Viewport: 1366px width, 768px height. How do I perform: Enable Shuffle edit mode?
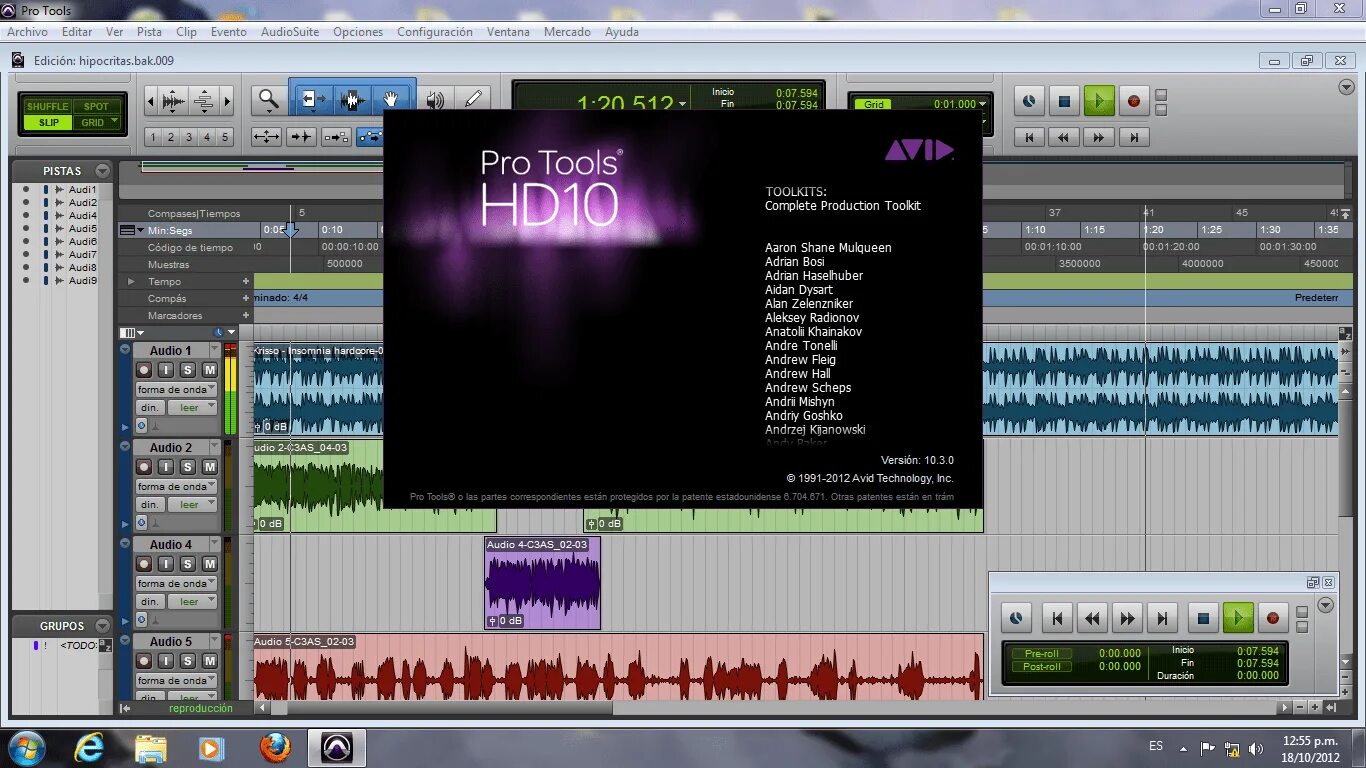48,106
